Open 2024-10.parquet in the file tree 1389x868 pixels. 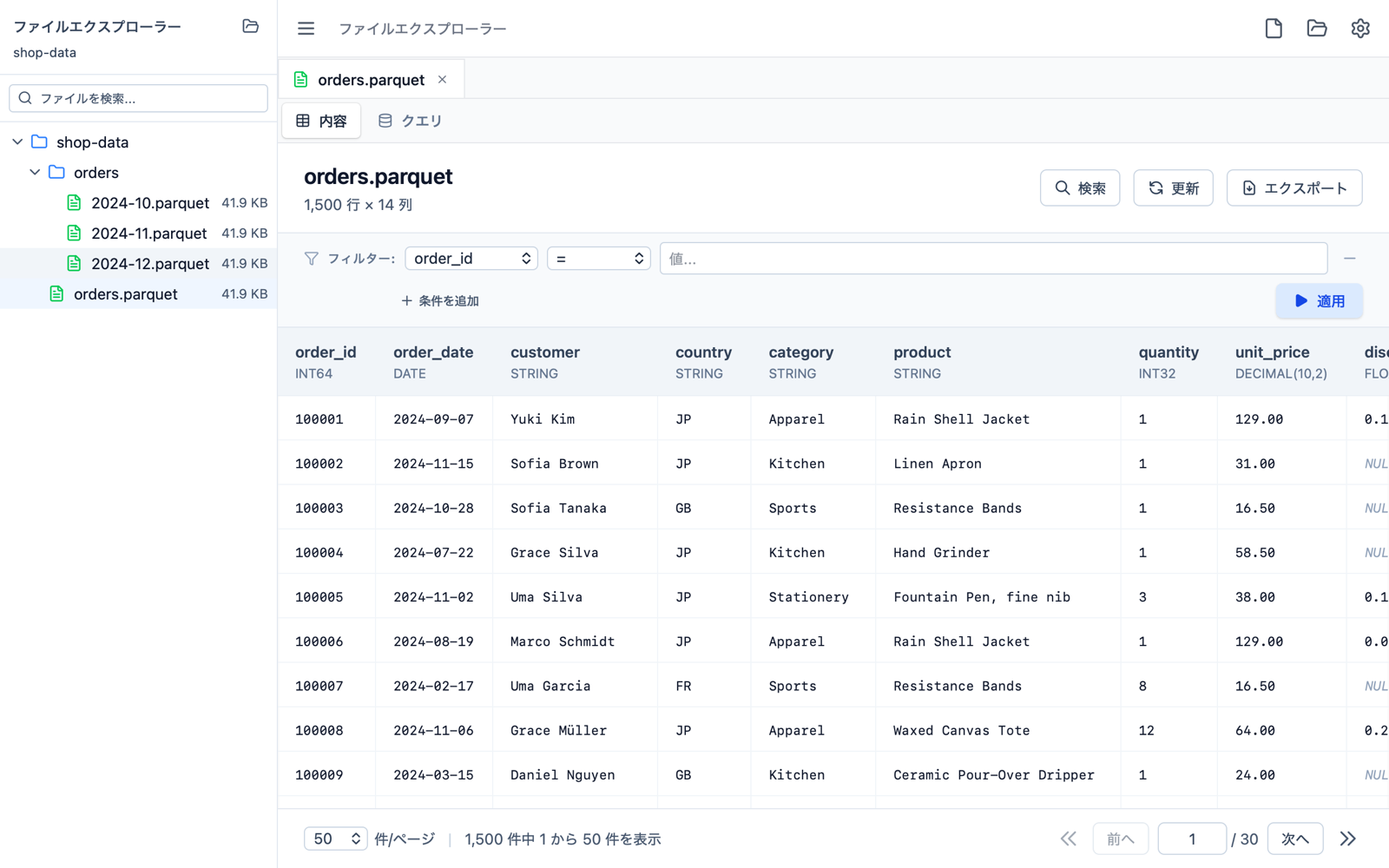pos(138,202)
